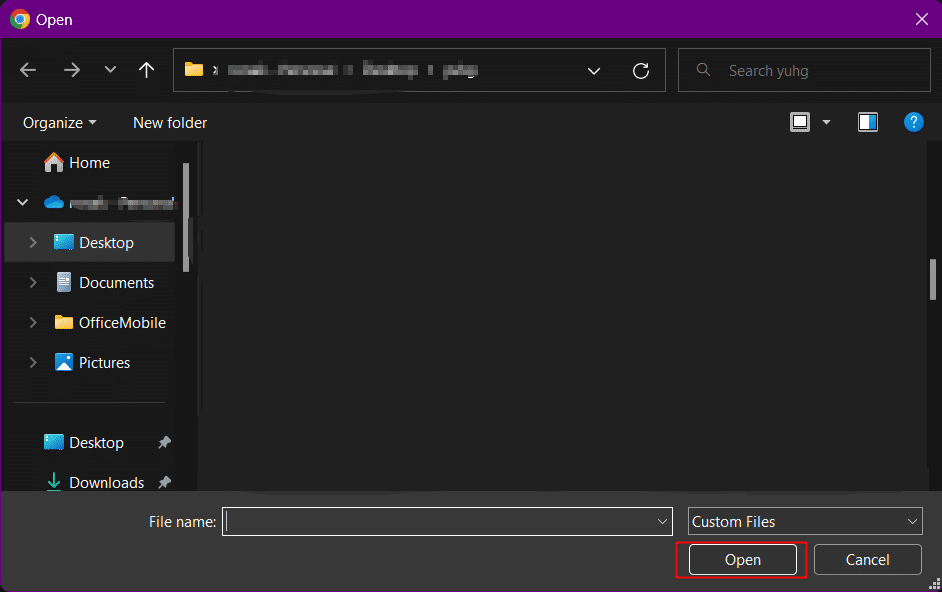This screenshot has height=594, width=942.
Task: Click the pin icon beside Downloads
Action: [x=164, y=482]
